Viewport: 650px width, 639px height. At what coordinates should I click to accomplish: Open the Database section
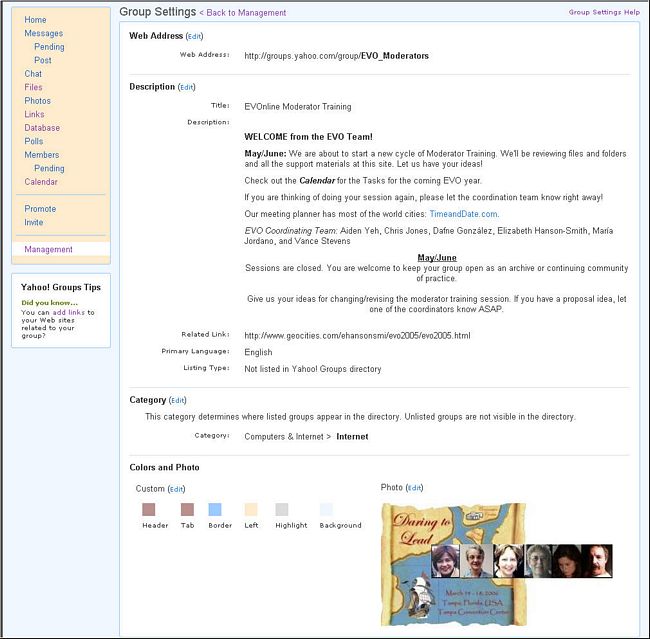(42, 128)
